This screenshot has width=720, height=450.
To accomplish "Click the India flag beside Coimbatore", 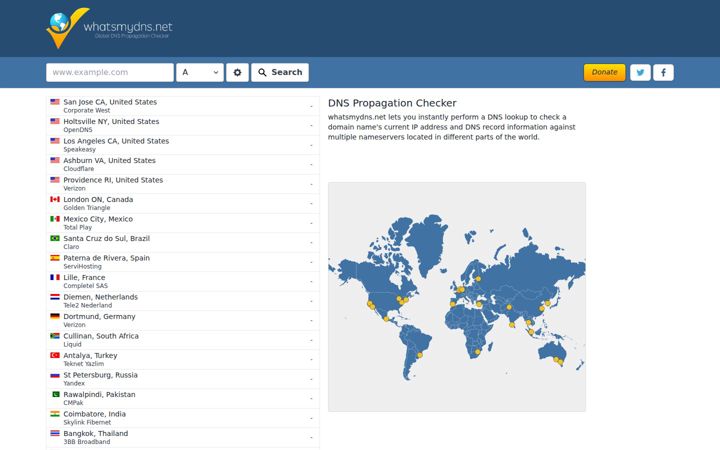I will pos(55,414).
